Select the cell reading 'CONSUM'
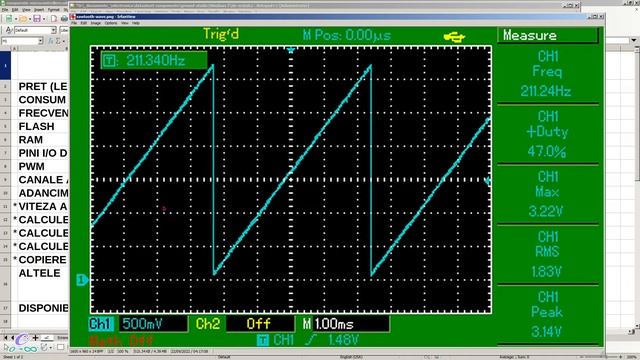640x360 pixels. click(42, 100)
